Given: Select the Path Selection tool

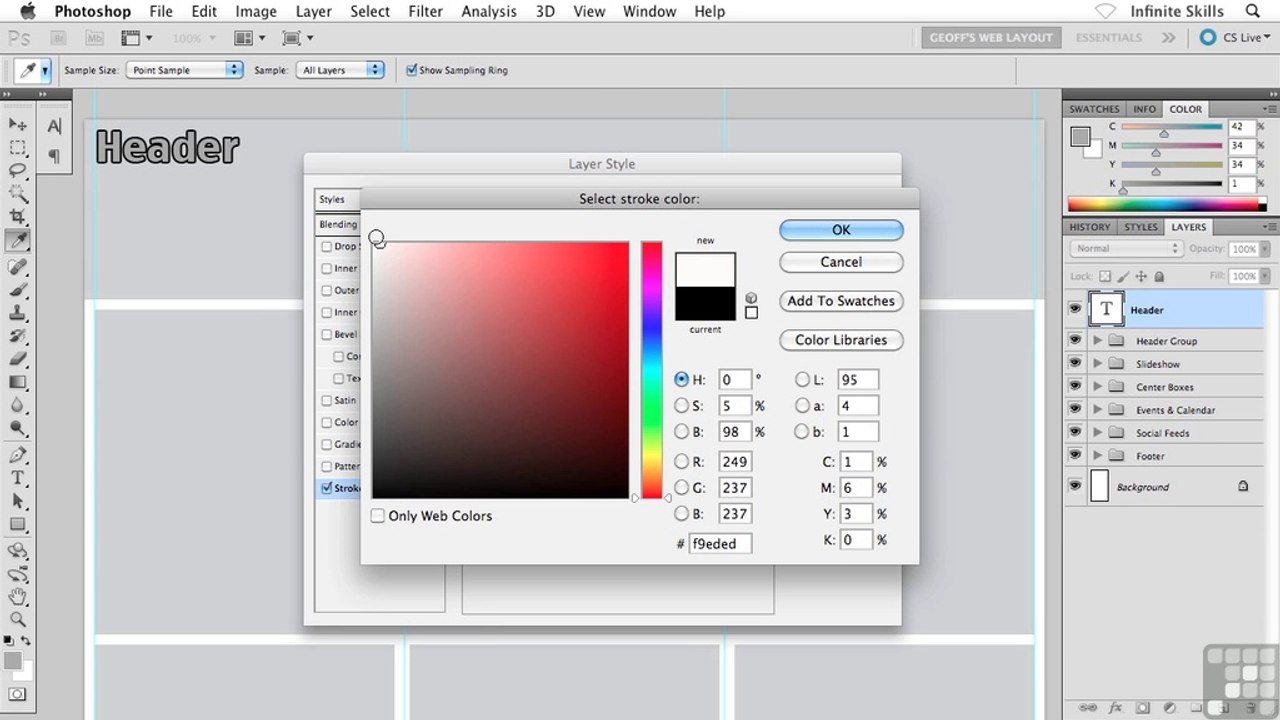Looking at the screenshot, I should coord(18,500).
